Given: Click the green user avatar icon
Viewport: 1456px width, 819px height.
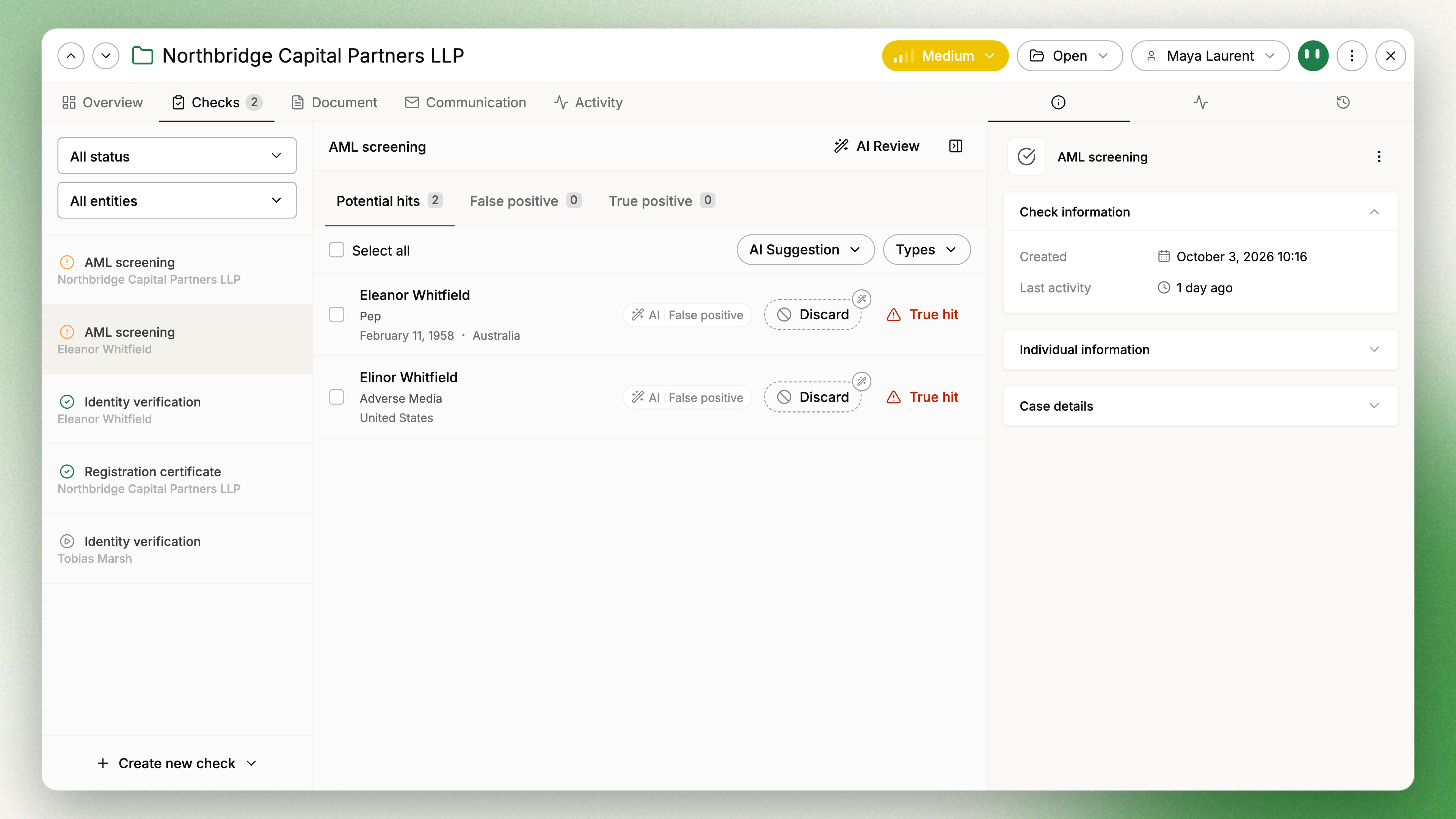Looking at the screenshot, I should coord(1312,55).
